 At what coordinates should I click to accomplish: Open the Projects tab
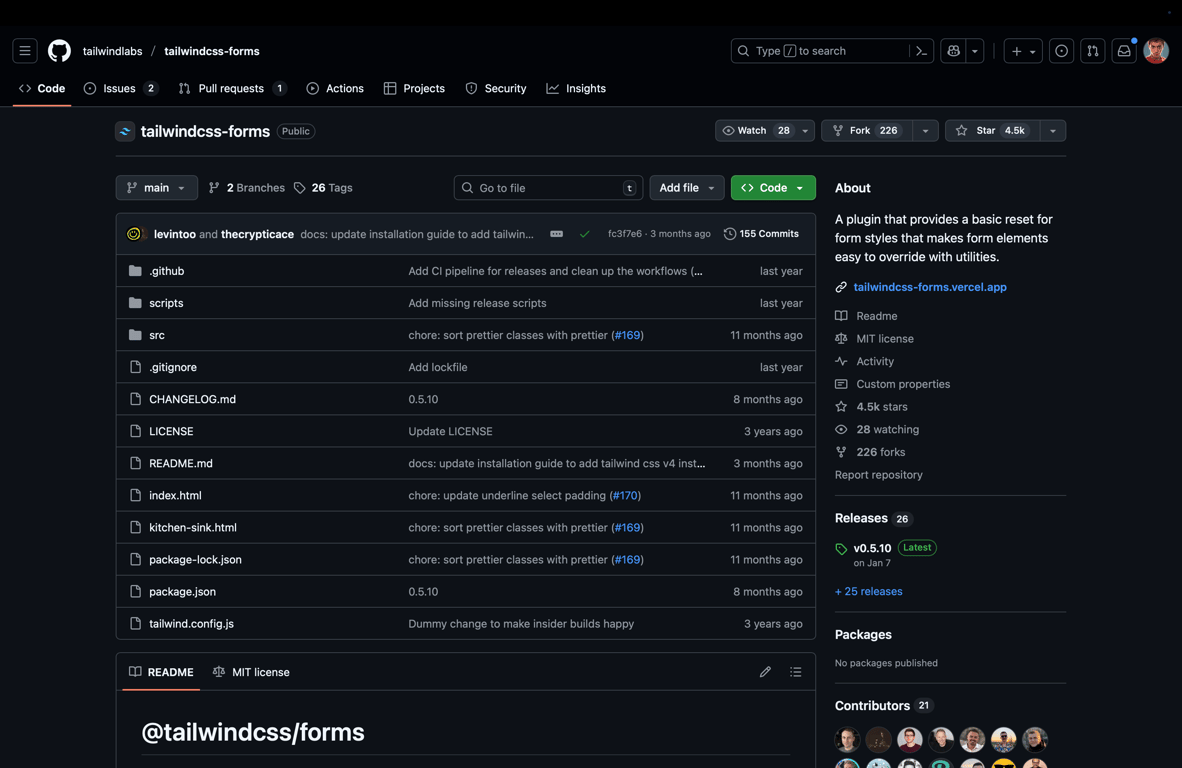pos(415,88)
